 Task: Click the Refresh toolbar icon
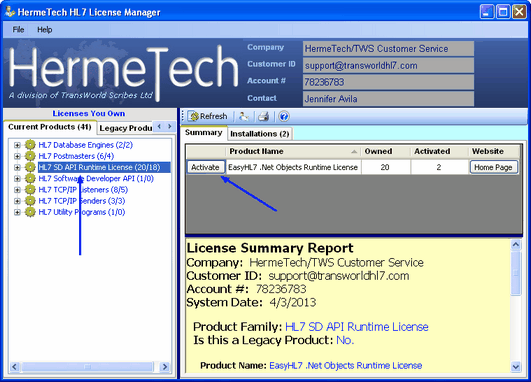pos(208,116)
